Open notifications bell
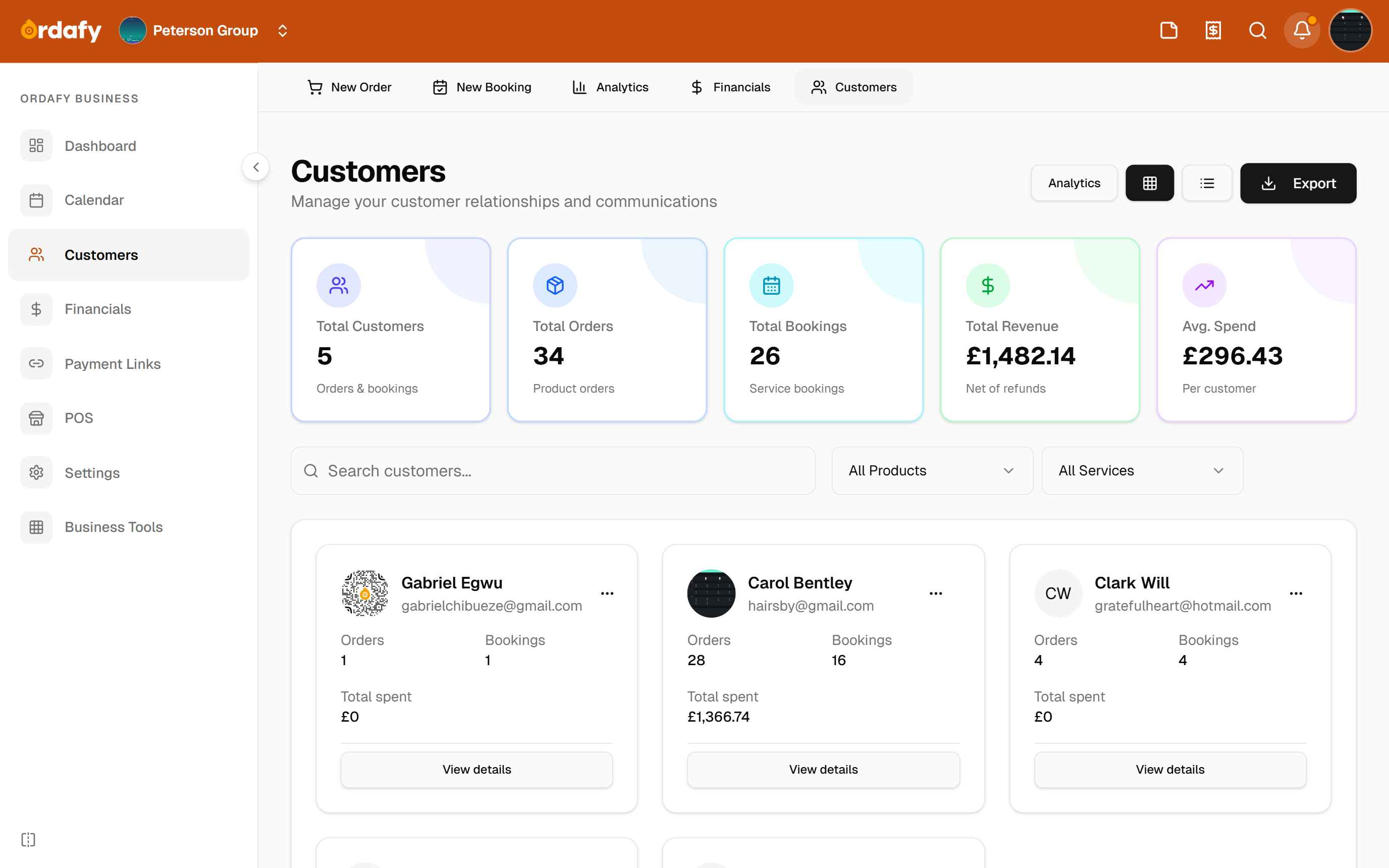Image resolution: width=1389 pixels, height=868 pixels. point(1301,30)
